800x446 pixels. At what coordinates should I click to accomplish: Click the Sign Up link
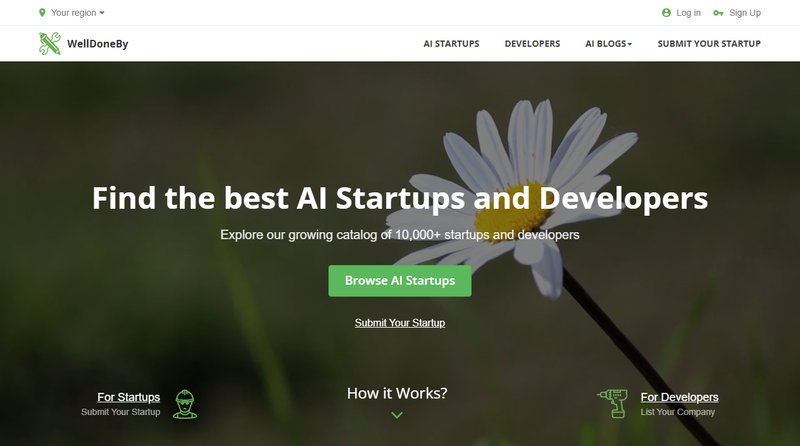click(745, 13)
